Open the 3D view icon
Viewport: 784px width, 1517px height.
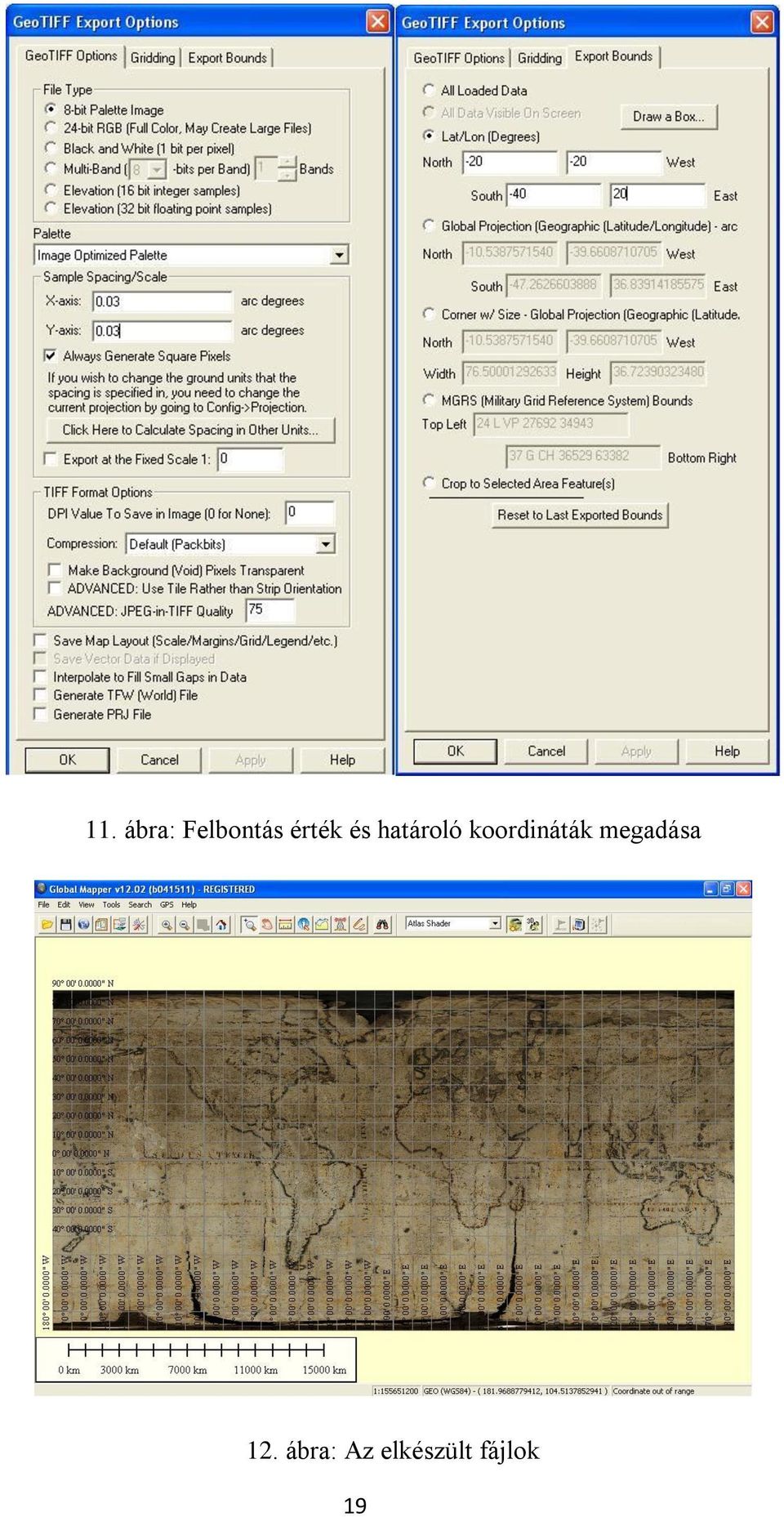click(532, 924)
